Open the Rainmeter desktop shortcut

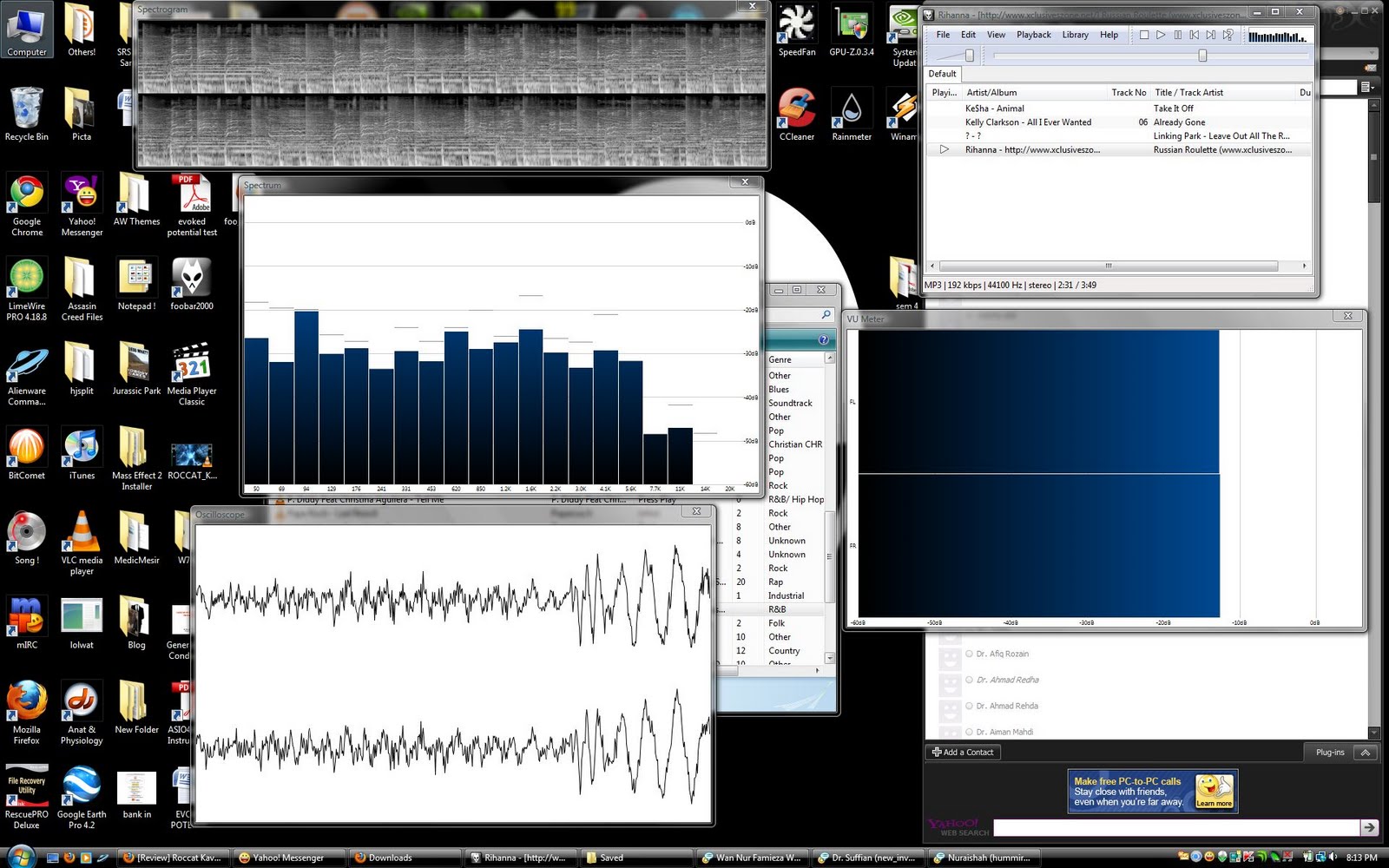[852, 115]
